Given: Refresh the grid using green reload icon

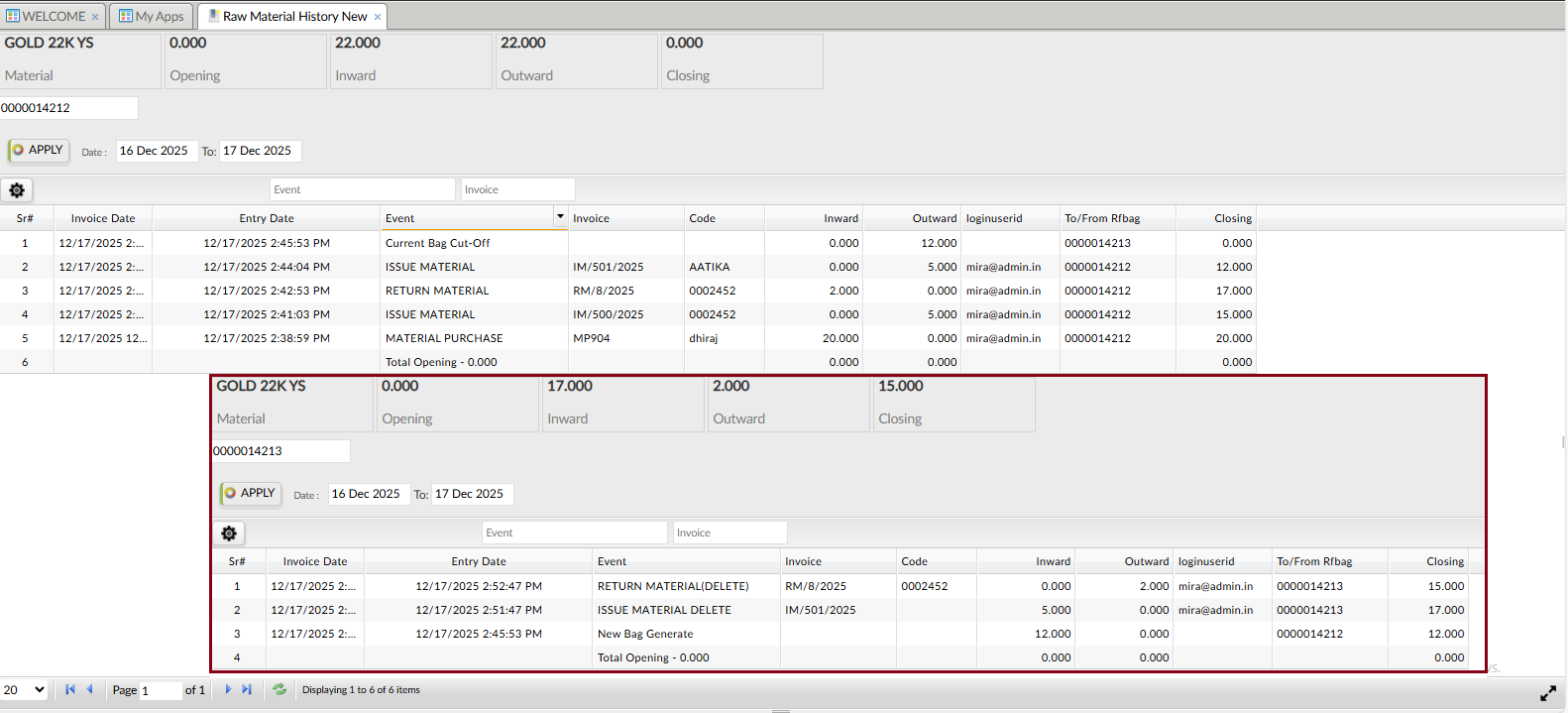Looking at the screenshot, I should (x=280, y=690).
